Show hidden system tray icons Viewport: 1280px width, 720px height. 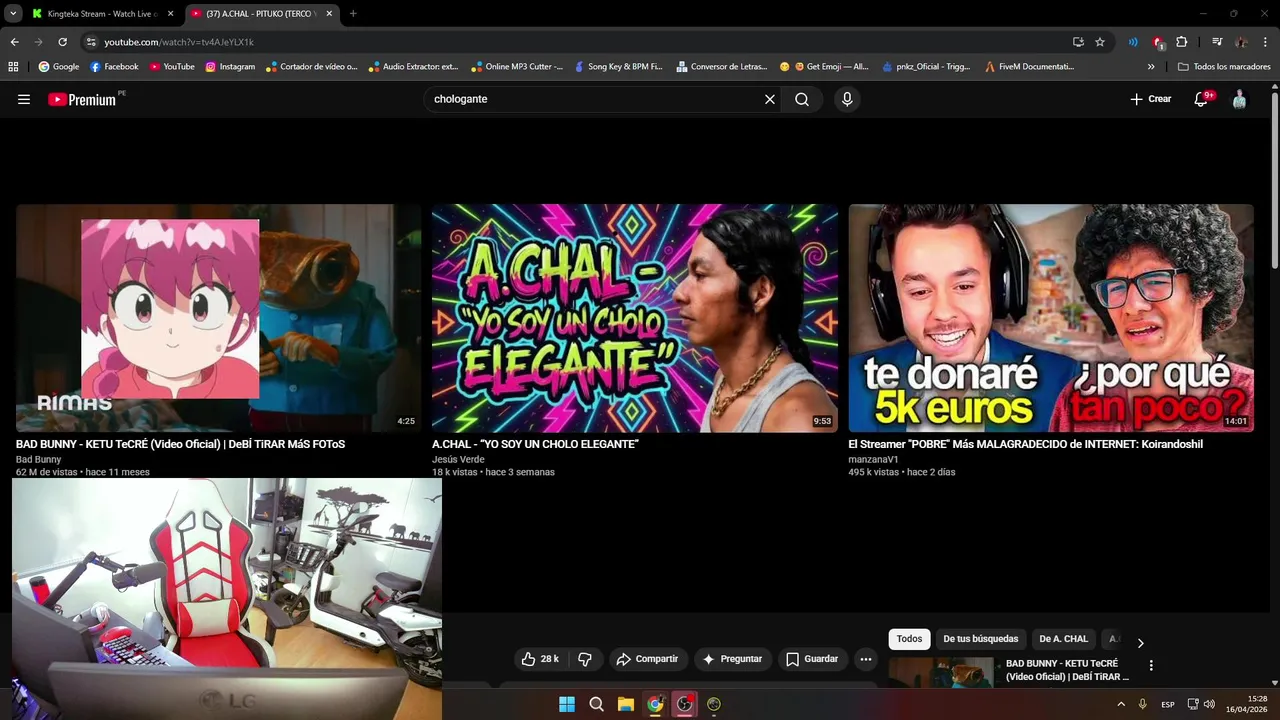(x=1121, y=704)
